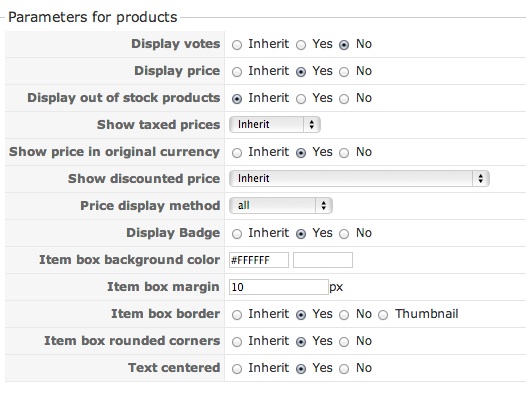Set Text centered to No
Viewport: 526px width, 407px height.
coord(344,369)
